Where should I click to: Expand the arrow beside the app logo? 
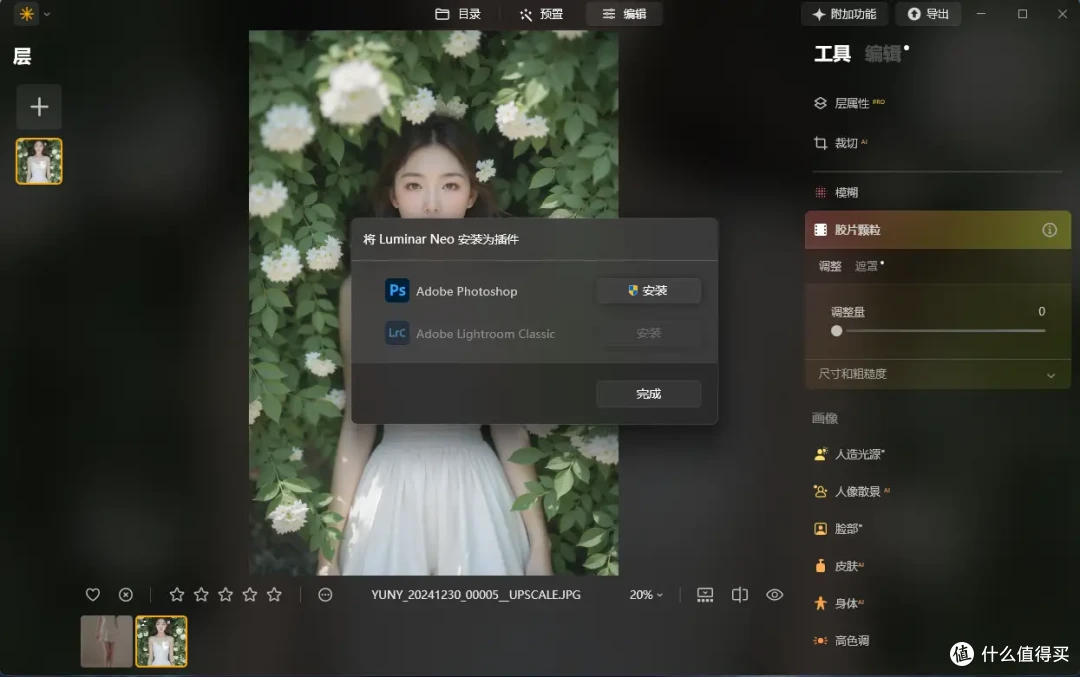tap(47, 14)
